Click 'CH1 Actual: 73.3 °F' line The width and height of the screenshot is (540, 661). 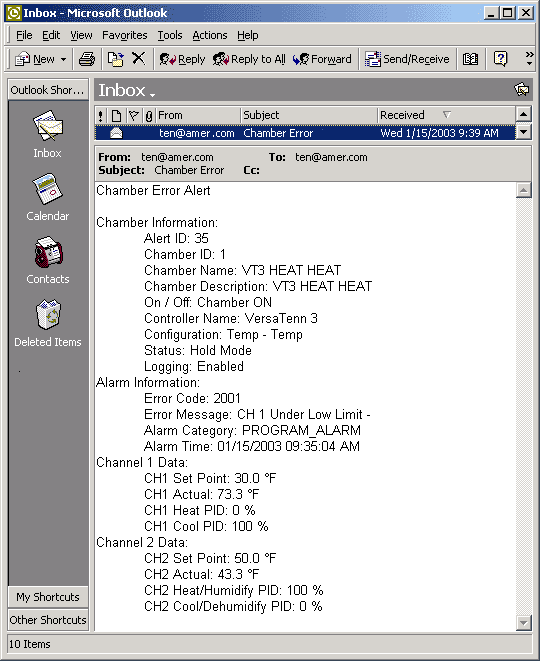(x=201, y=494)
